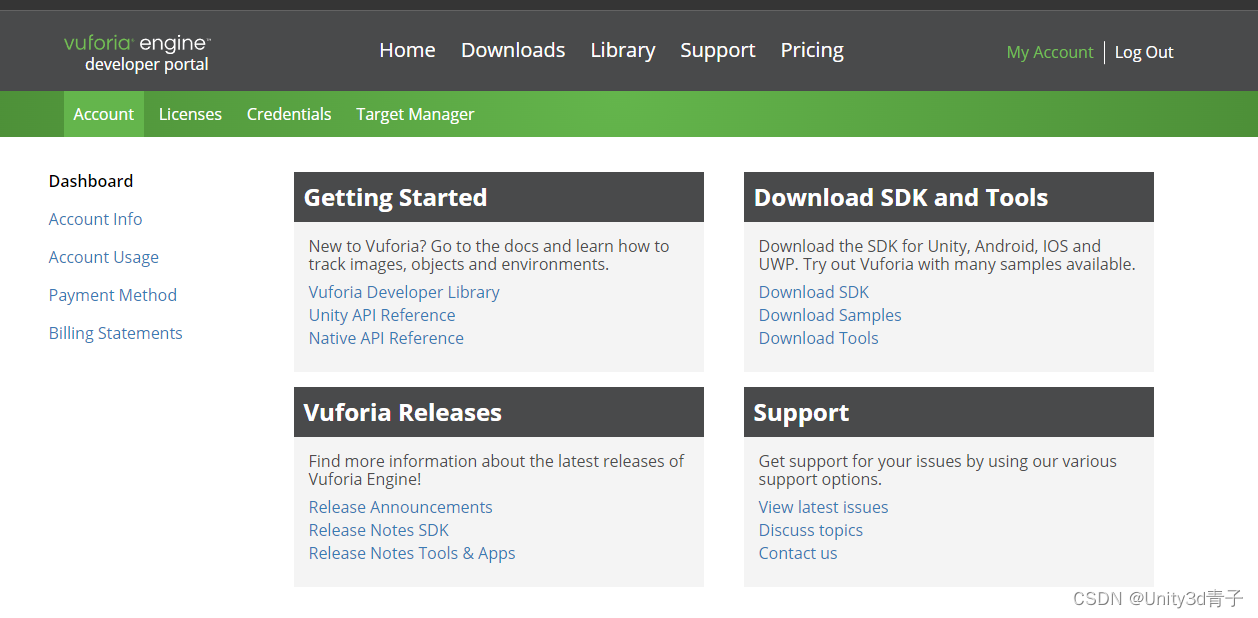This screenshot has width=1258, height=618.
Task: Switch to the Credentials tab
Action: click(289, 114)
